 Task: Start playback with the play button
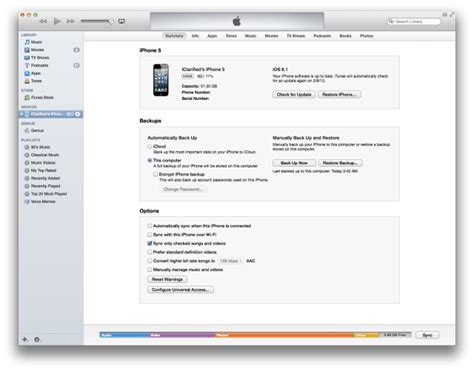tap(57, 21)
